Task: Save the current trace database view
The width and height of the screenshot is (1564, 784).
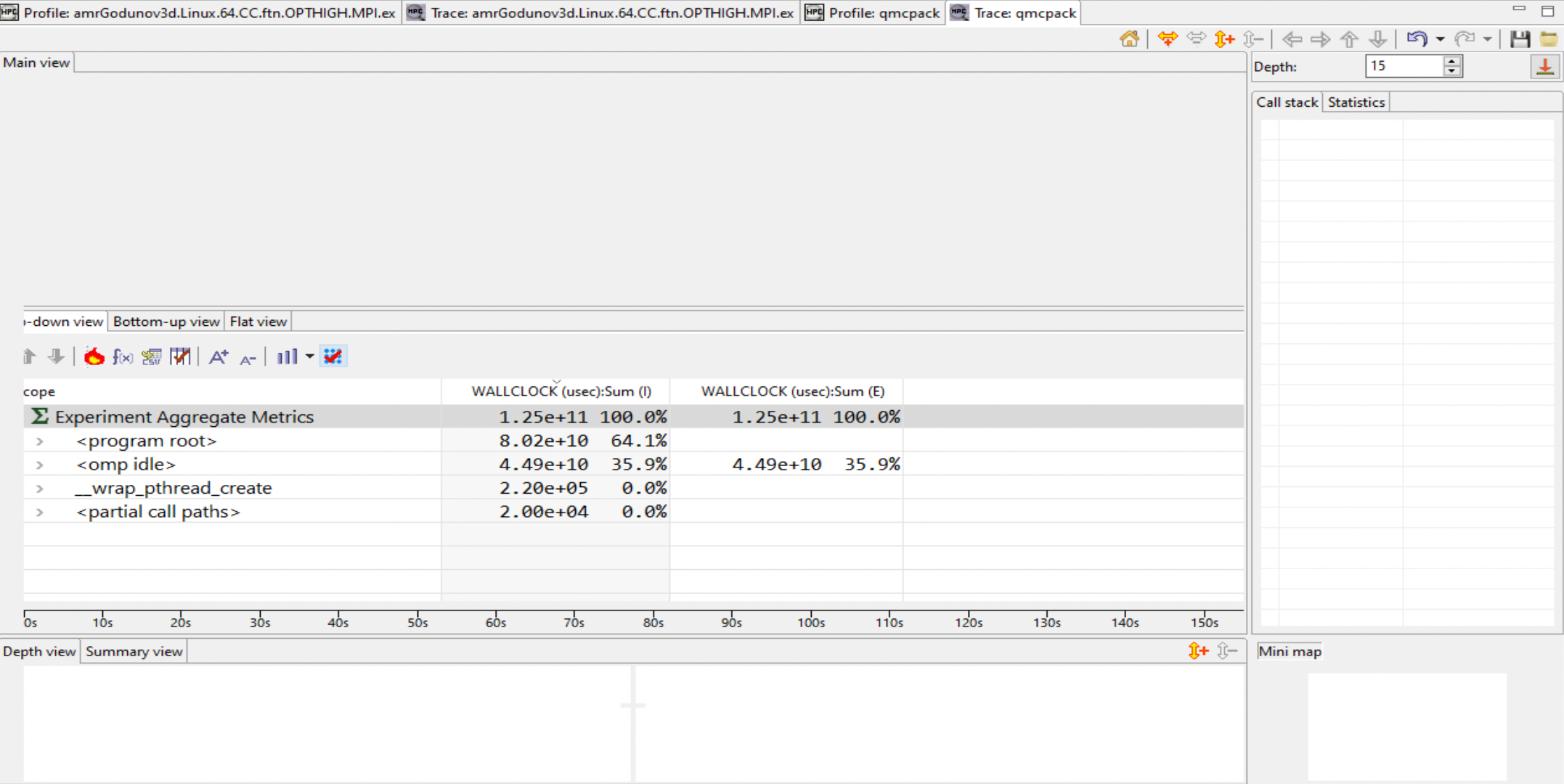Action: [1519, 39]
